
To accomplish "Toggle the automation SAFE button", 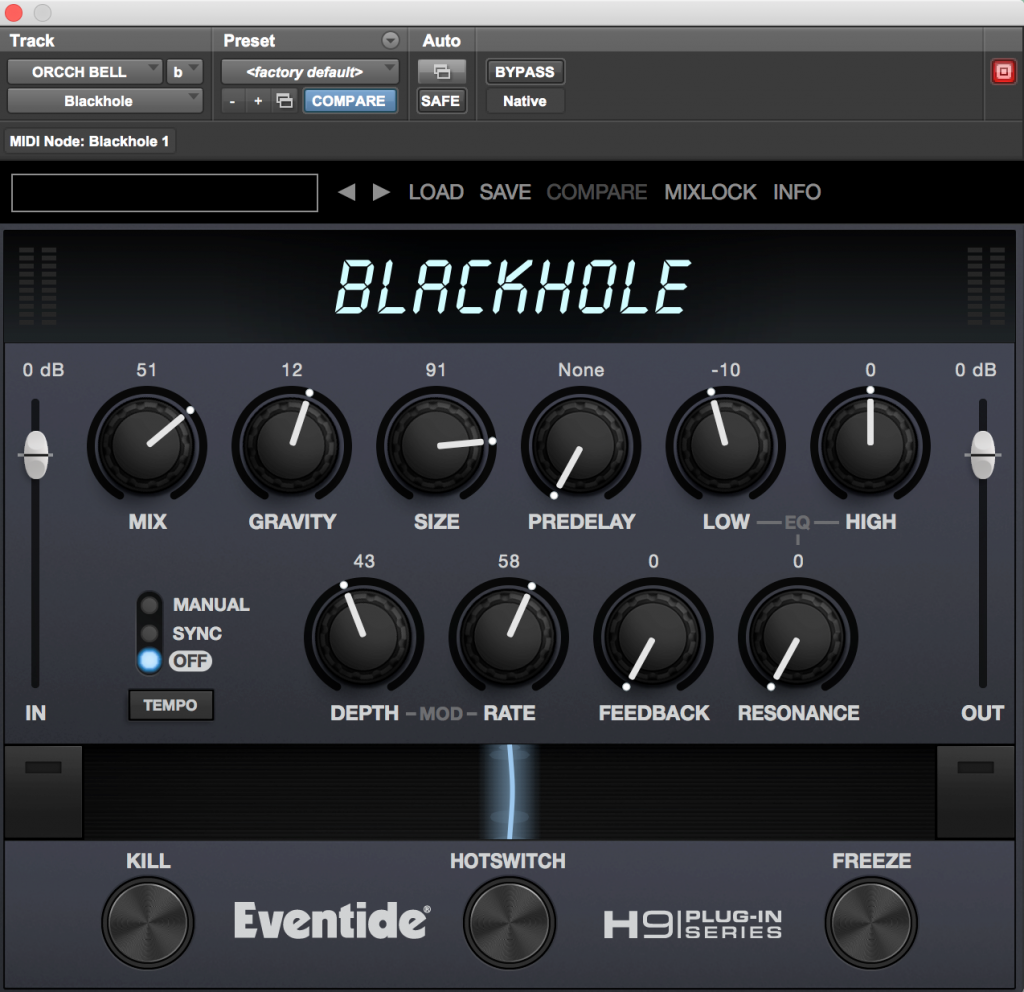I will pyautogui.click(x=441, y=101).
